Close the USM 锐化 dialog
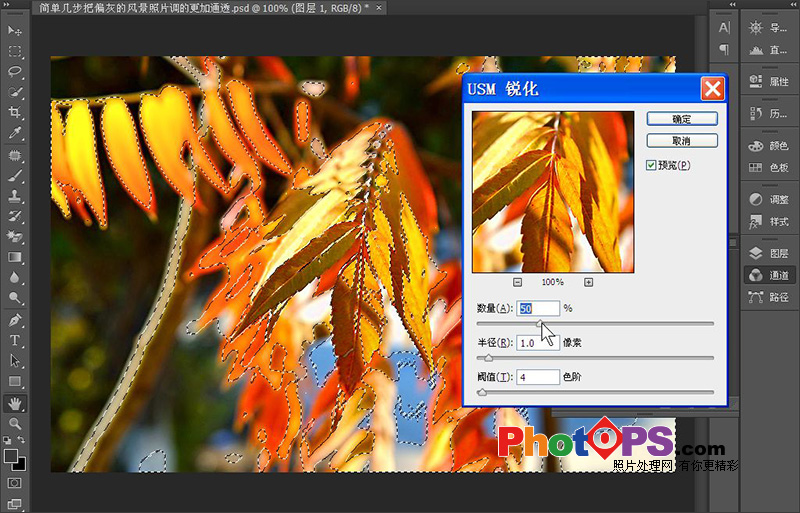 coord(712,89)
